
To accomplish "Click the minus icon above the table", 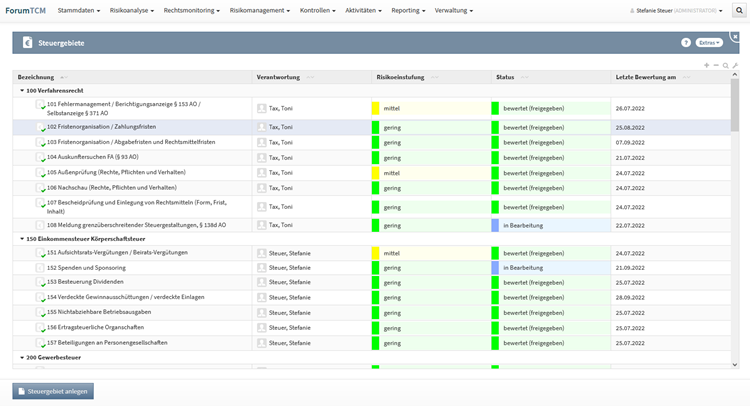I will point(716,65).
